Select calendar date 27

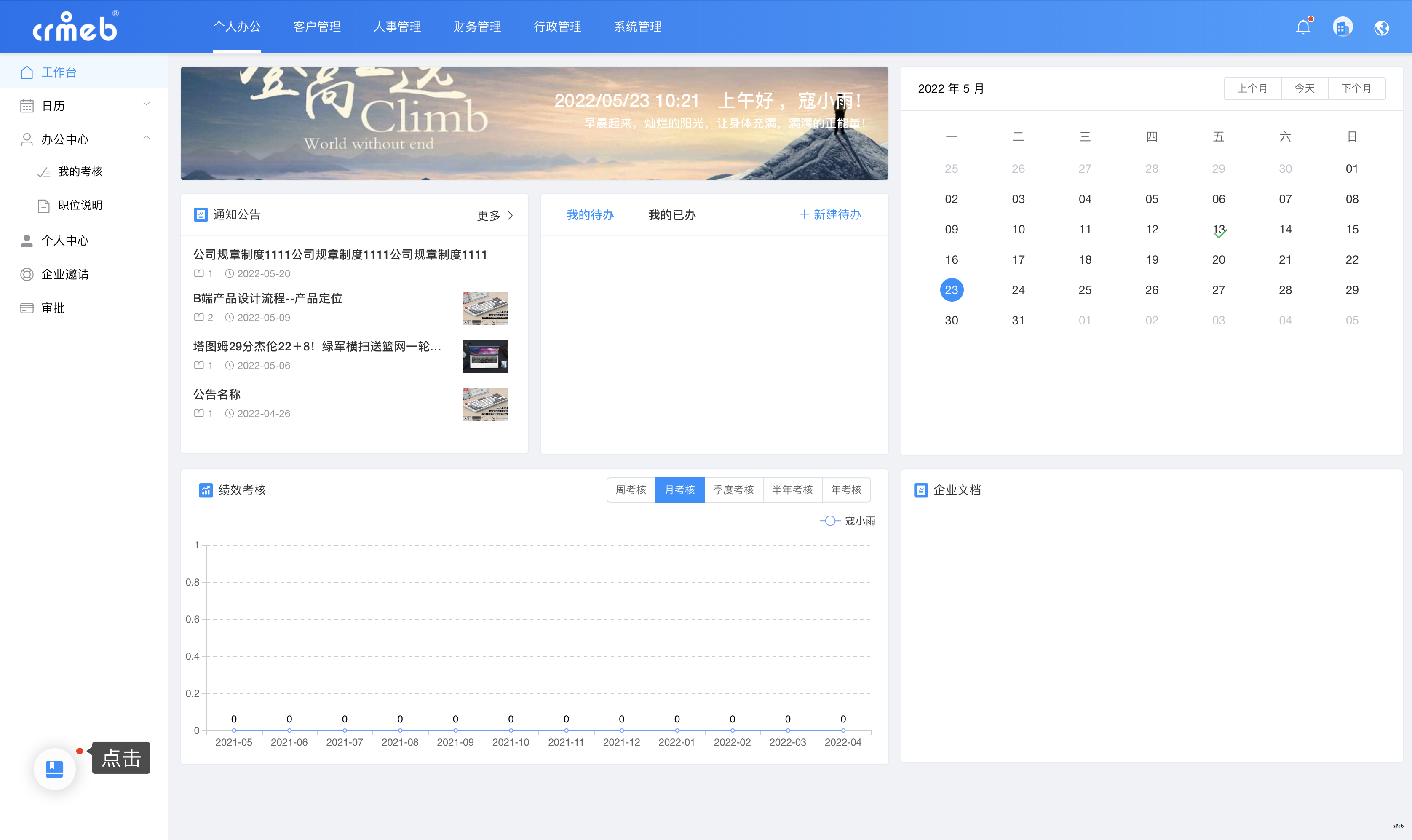coord(1219,290)
